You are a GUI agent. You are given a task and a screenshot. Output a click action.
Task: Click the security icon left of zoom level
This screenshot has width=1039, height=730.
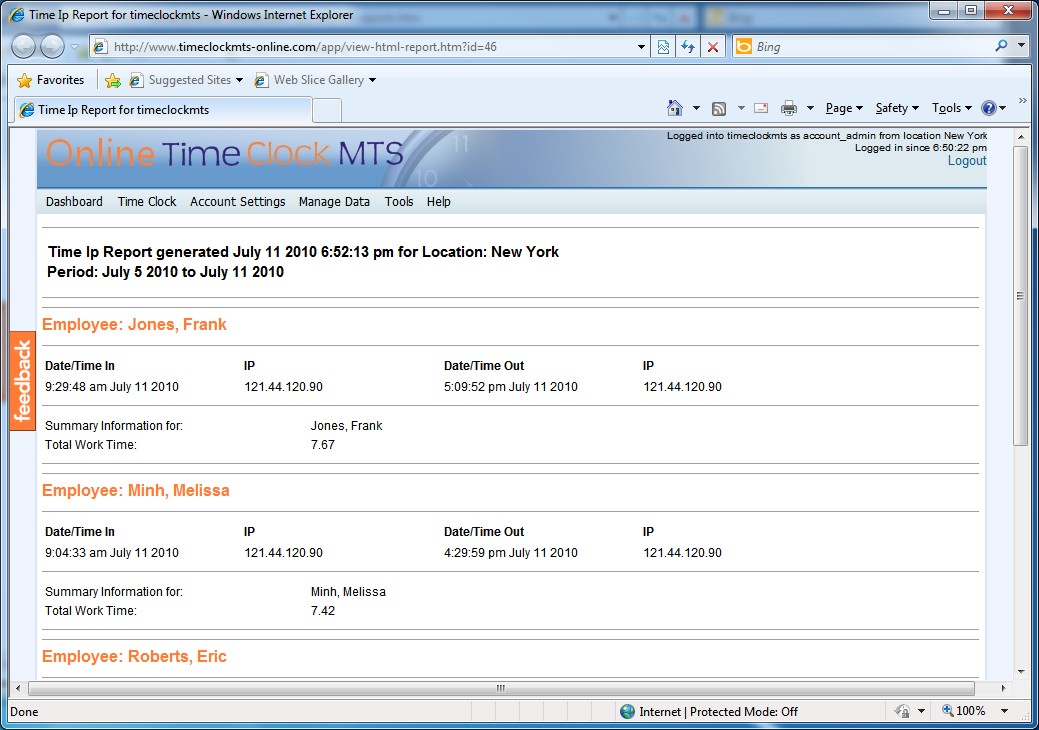[902, 711]
